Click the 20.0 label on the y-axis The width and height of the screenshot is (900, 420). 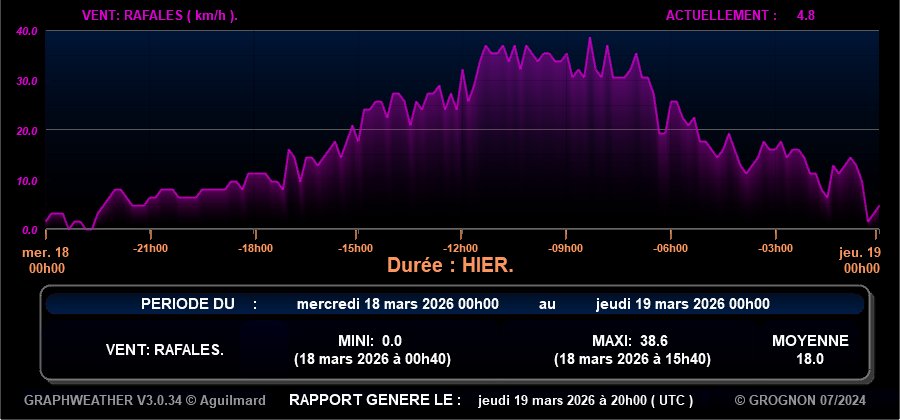[27, 130]
